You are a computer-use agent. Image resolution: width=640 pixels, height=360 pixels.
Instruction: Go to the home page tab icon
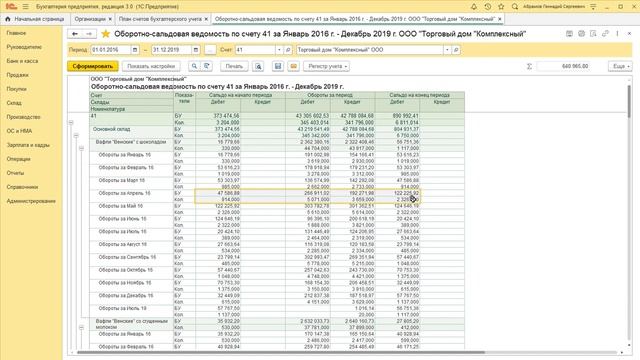[7, 19]
